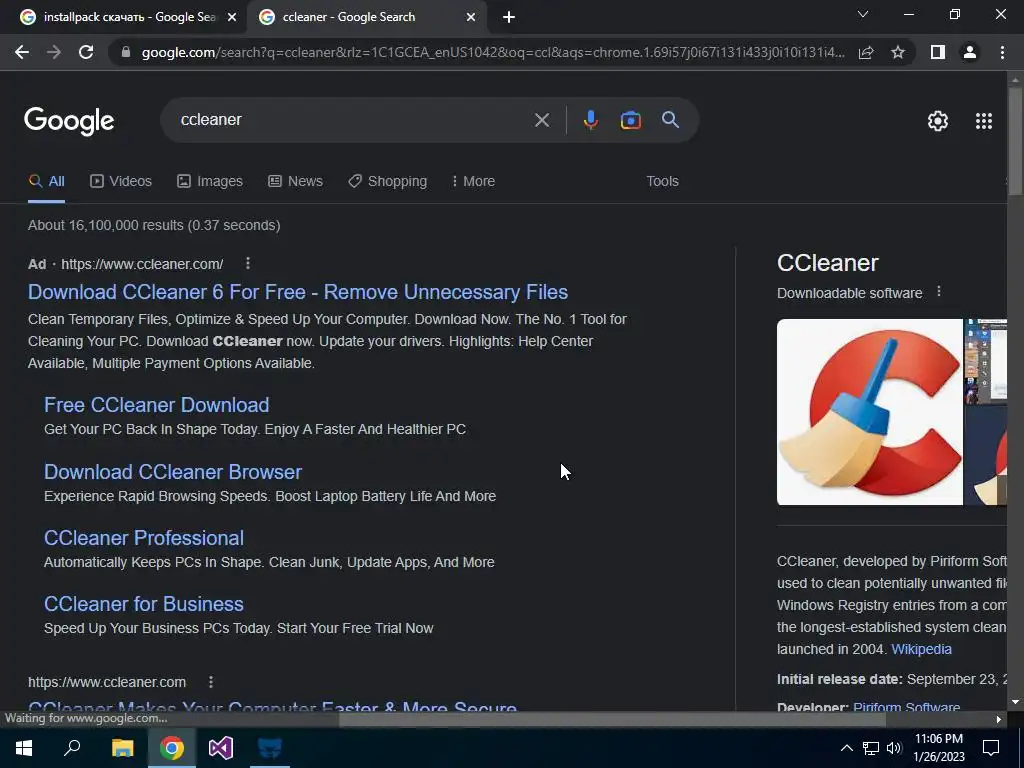
Task: Open the tab search dropdown
Action: [x=863, y=14]
